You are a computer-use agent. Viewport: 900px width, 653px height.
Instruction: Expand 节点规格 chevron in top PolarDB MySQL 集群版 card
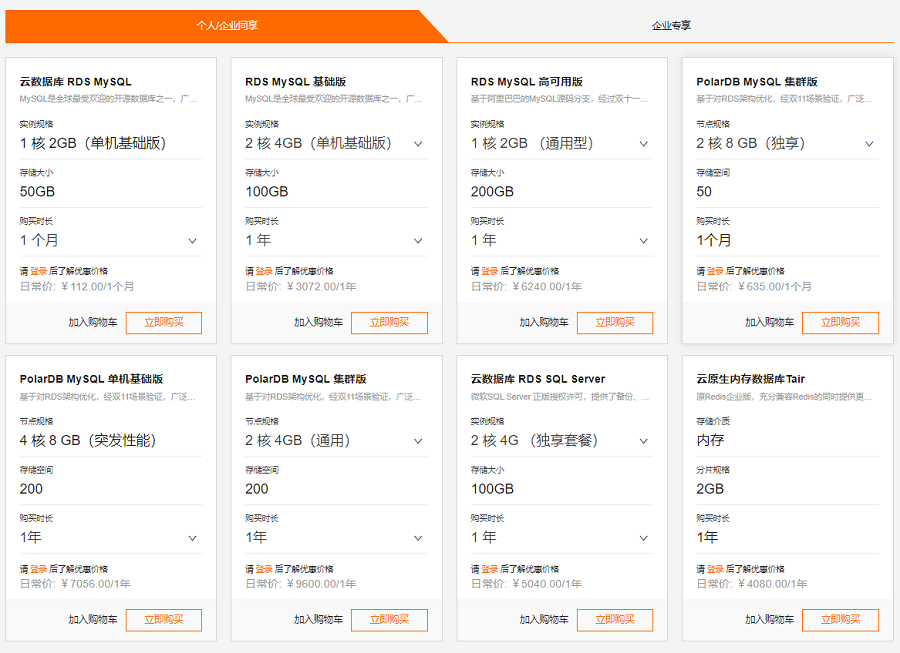(869, 143)
